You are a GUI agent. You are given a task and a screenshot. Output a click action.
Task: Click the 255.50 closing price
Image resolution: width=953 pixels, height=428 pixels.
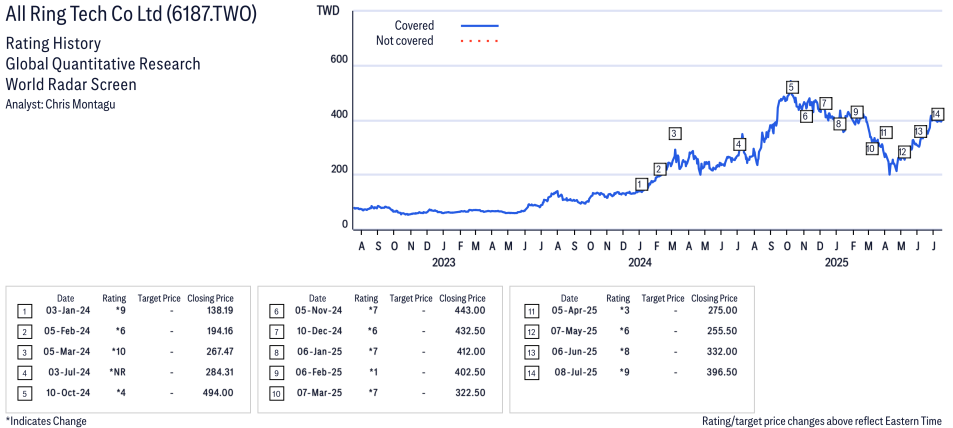click(722, 331)
